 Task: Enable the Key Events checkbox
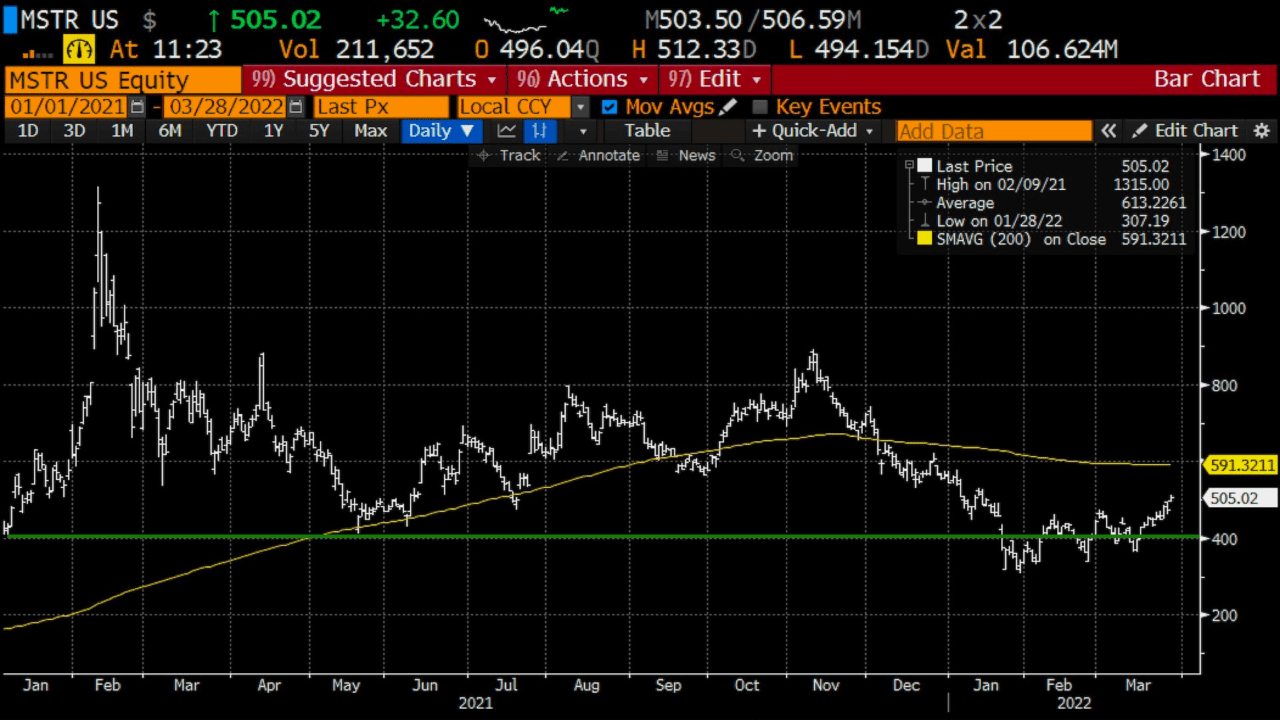(760, 107)
